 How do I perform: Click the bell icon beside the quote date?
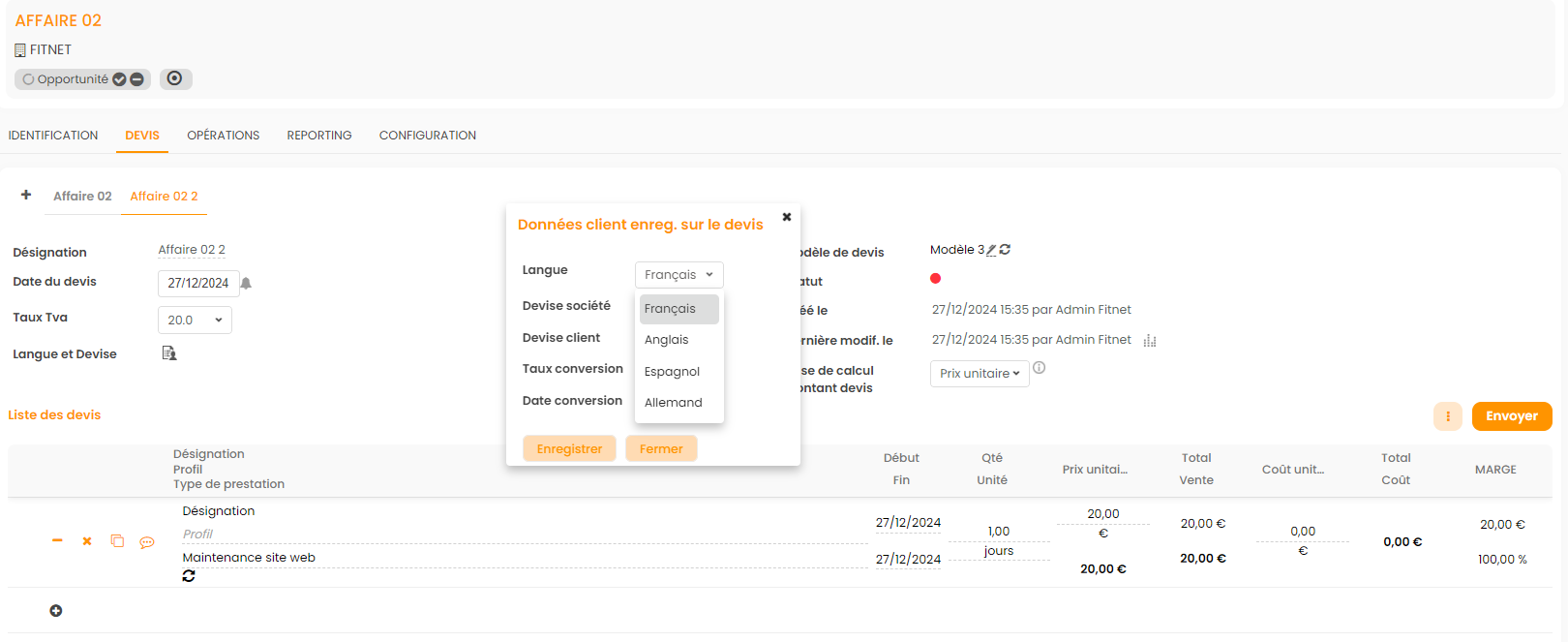tap(246, 283)
